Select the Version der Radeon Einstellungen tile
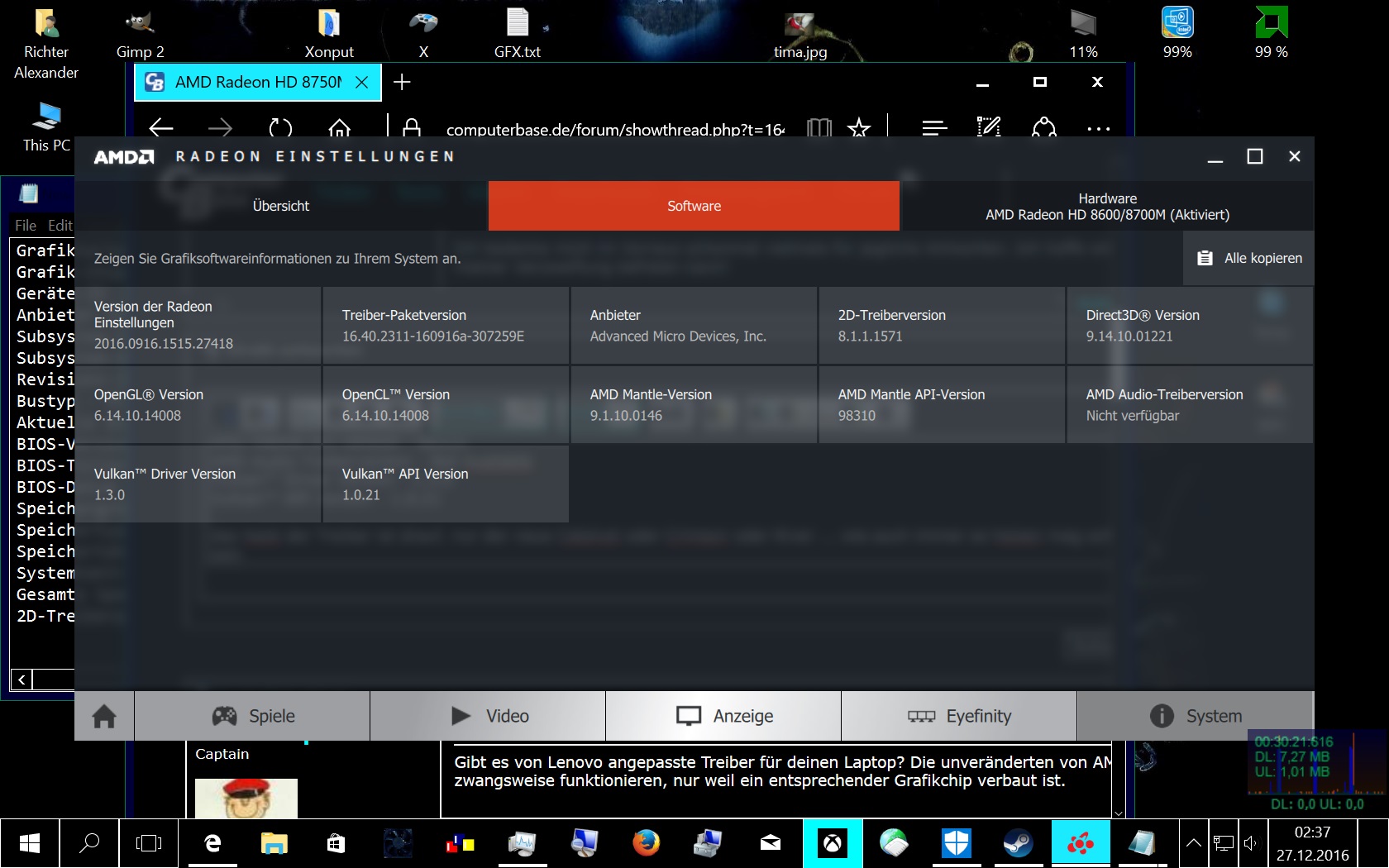 pyautogui.click(x=198, y=326)
